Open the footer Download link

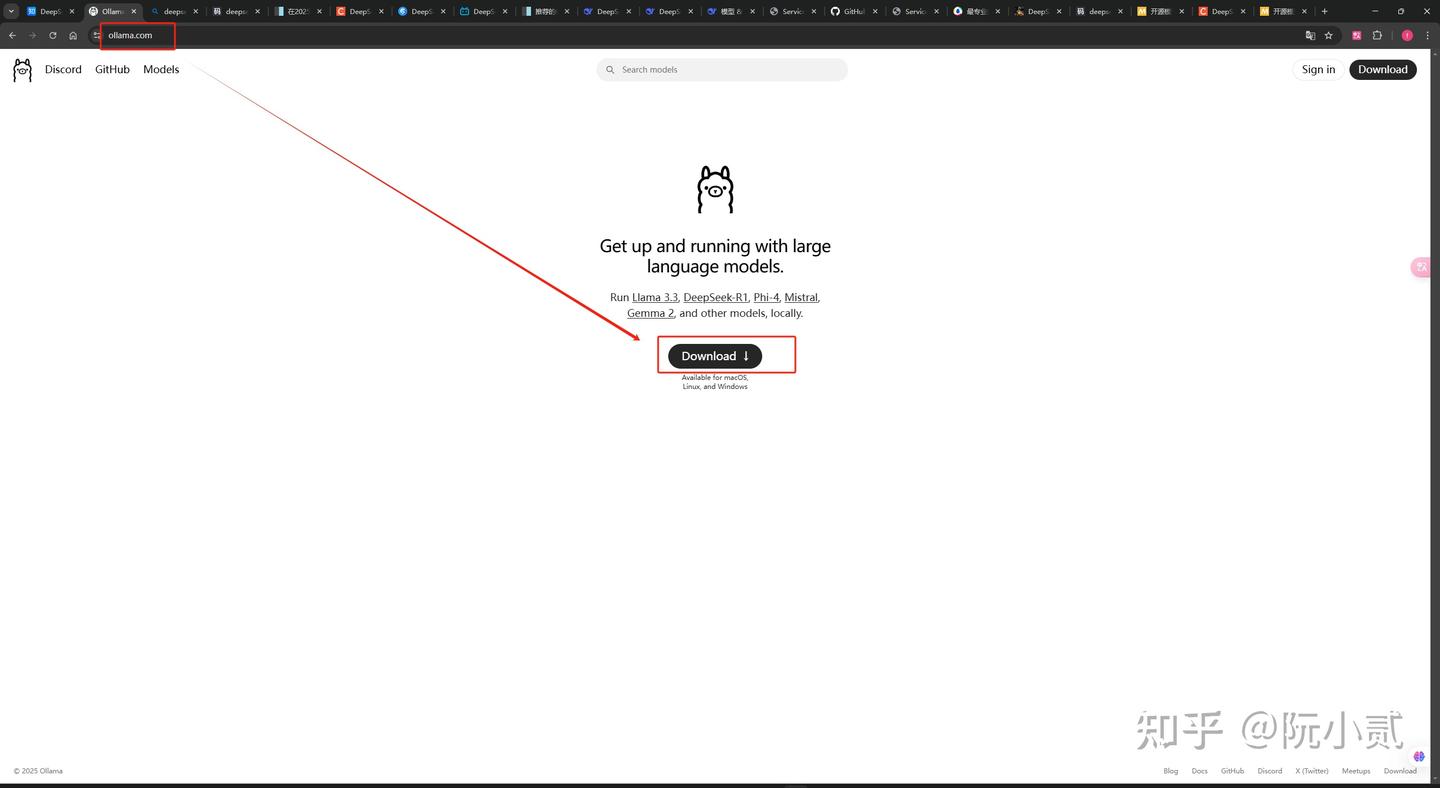pos(1400,771)
